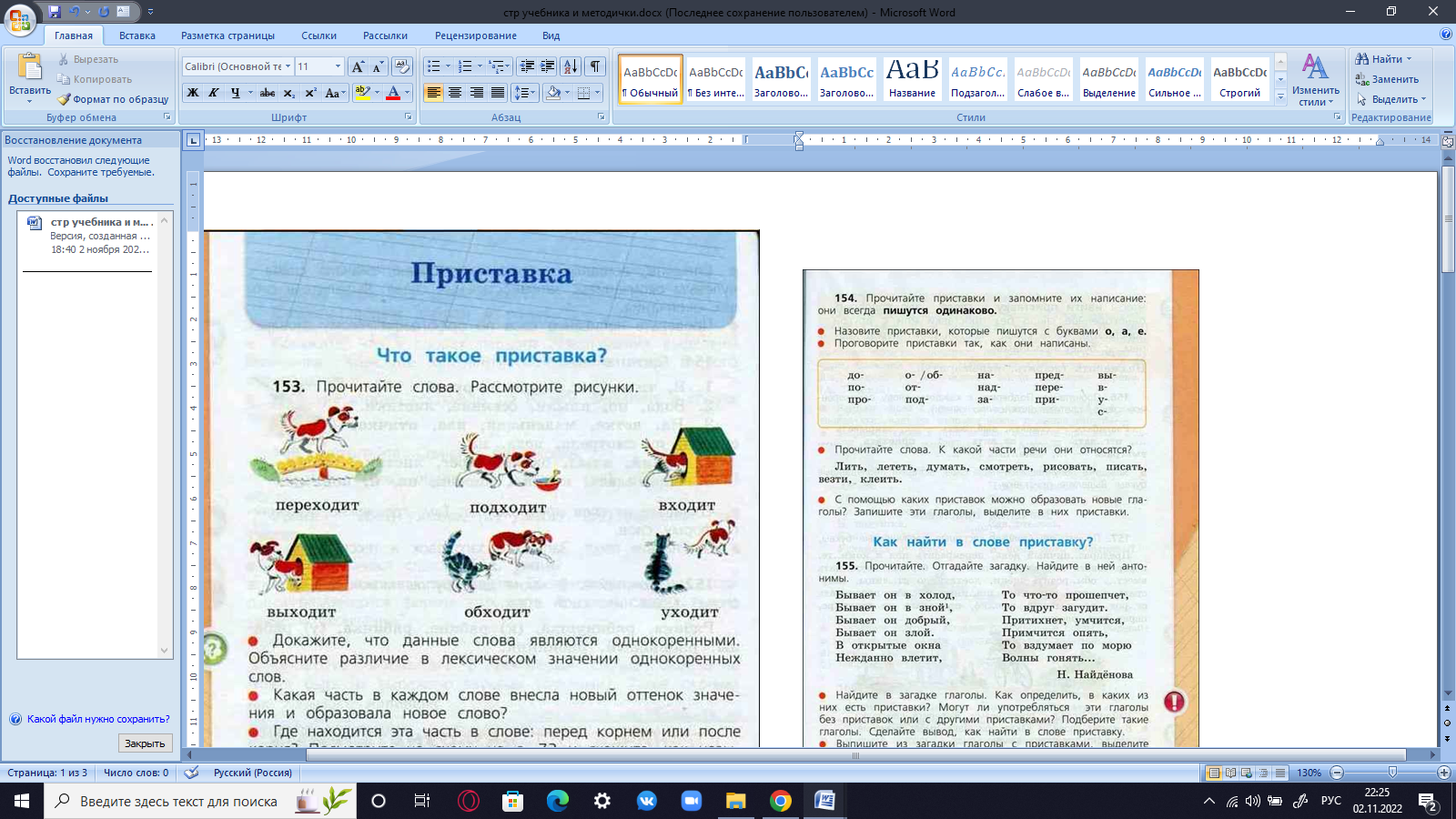Click the Shading paint bucket icon
The height and width of the screenshot is (819, 1456).
click(552, 93)
